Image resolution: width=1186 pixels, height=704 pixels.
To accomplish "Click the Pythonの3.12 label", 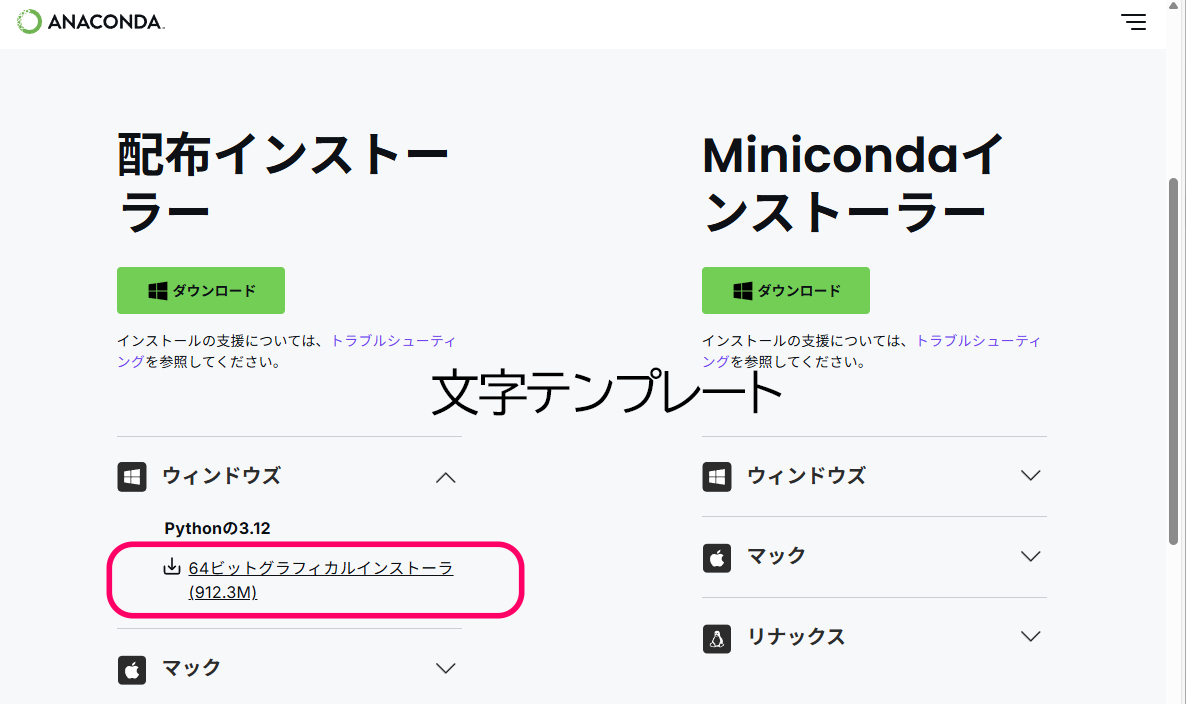I will [x=217, y=529].
